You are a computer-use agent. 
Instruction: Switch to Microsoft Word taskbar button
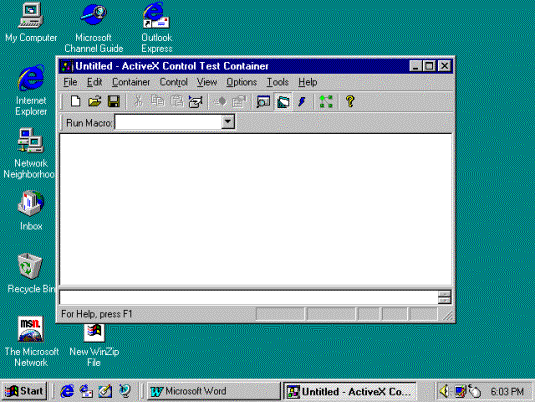tap(213, 391)
